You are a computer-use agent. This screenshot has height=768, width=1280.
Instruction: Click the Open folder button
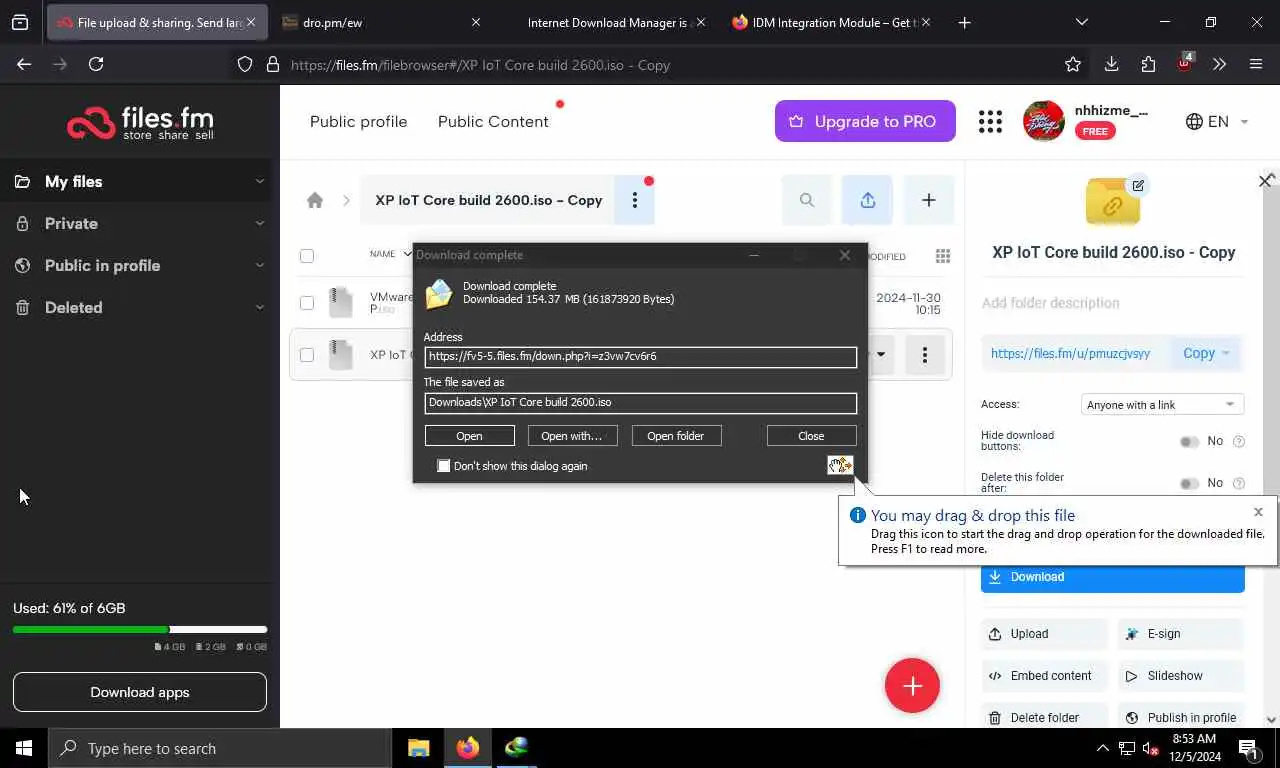tap(676, 436)
